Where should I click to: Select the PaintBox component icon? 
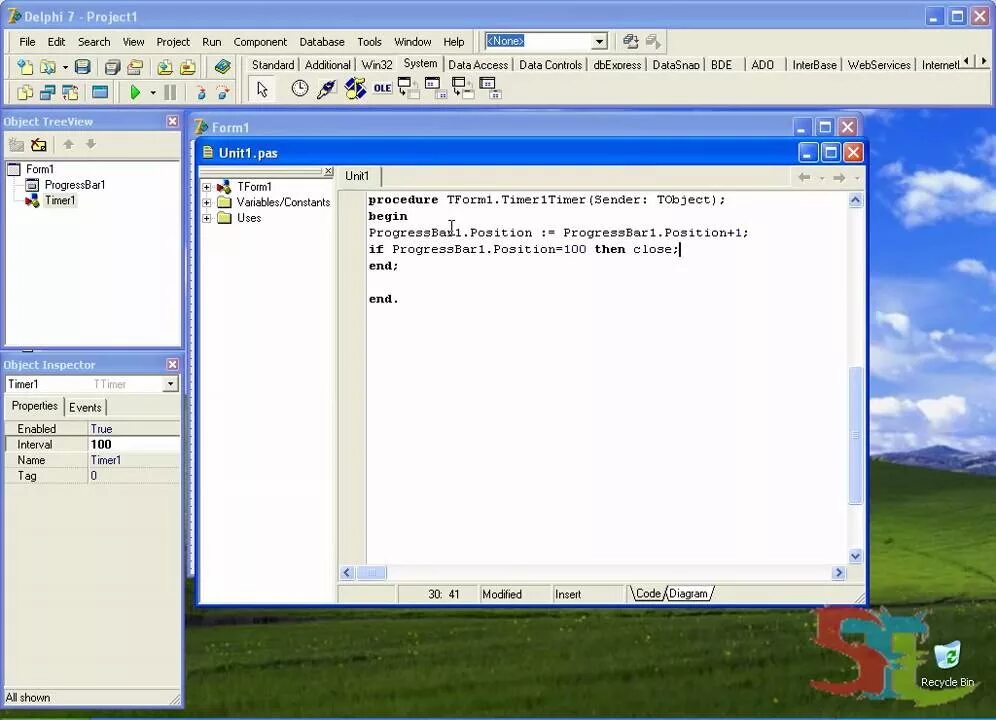pos(326,89)
